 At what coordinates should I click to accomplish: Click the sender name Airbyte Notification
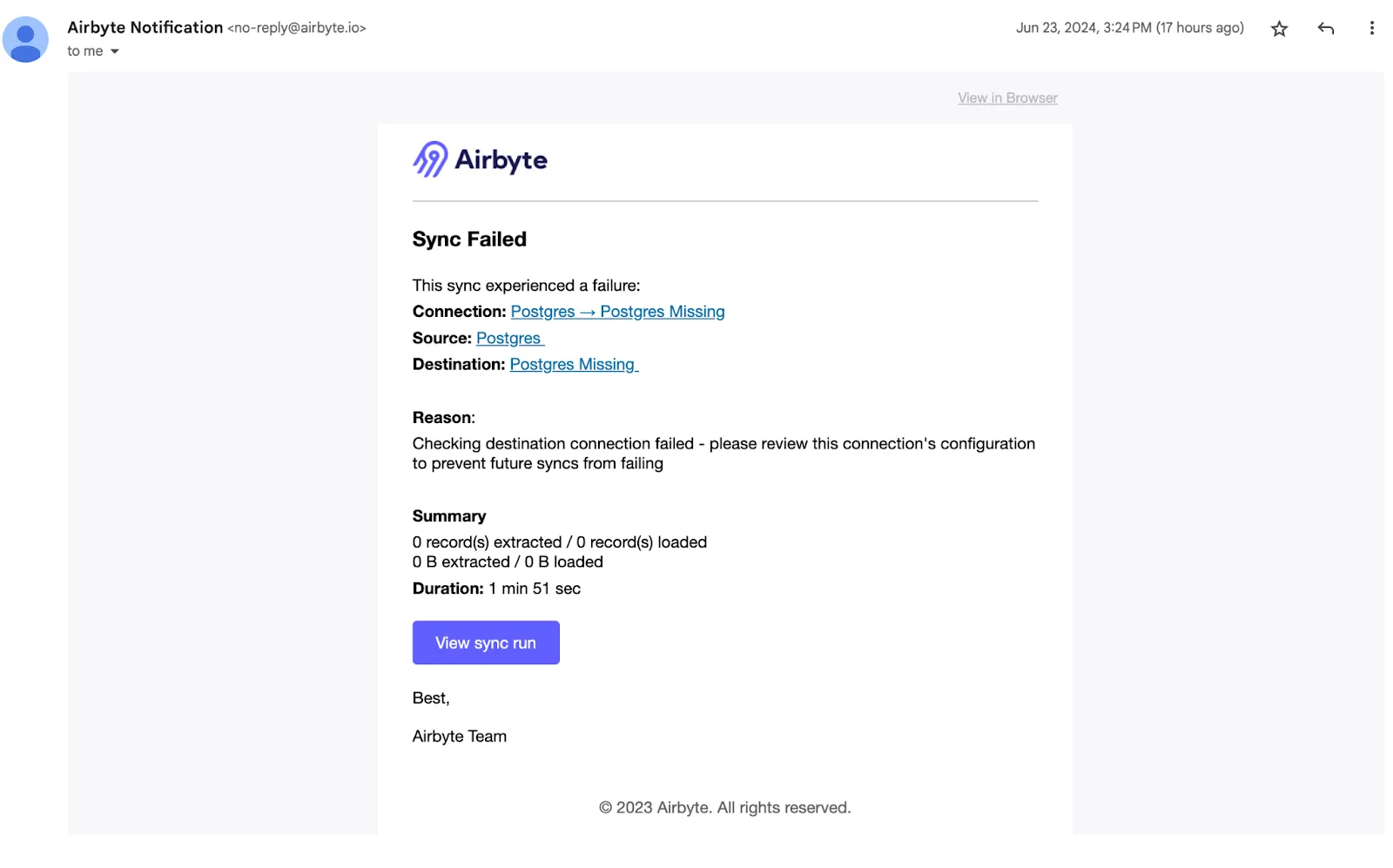pos(145,28)
